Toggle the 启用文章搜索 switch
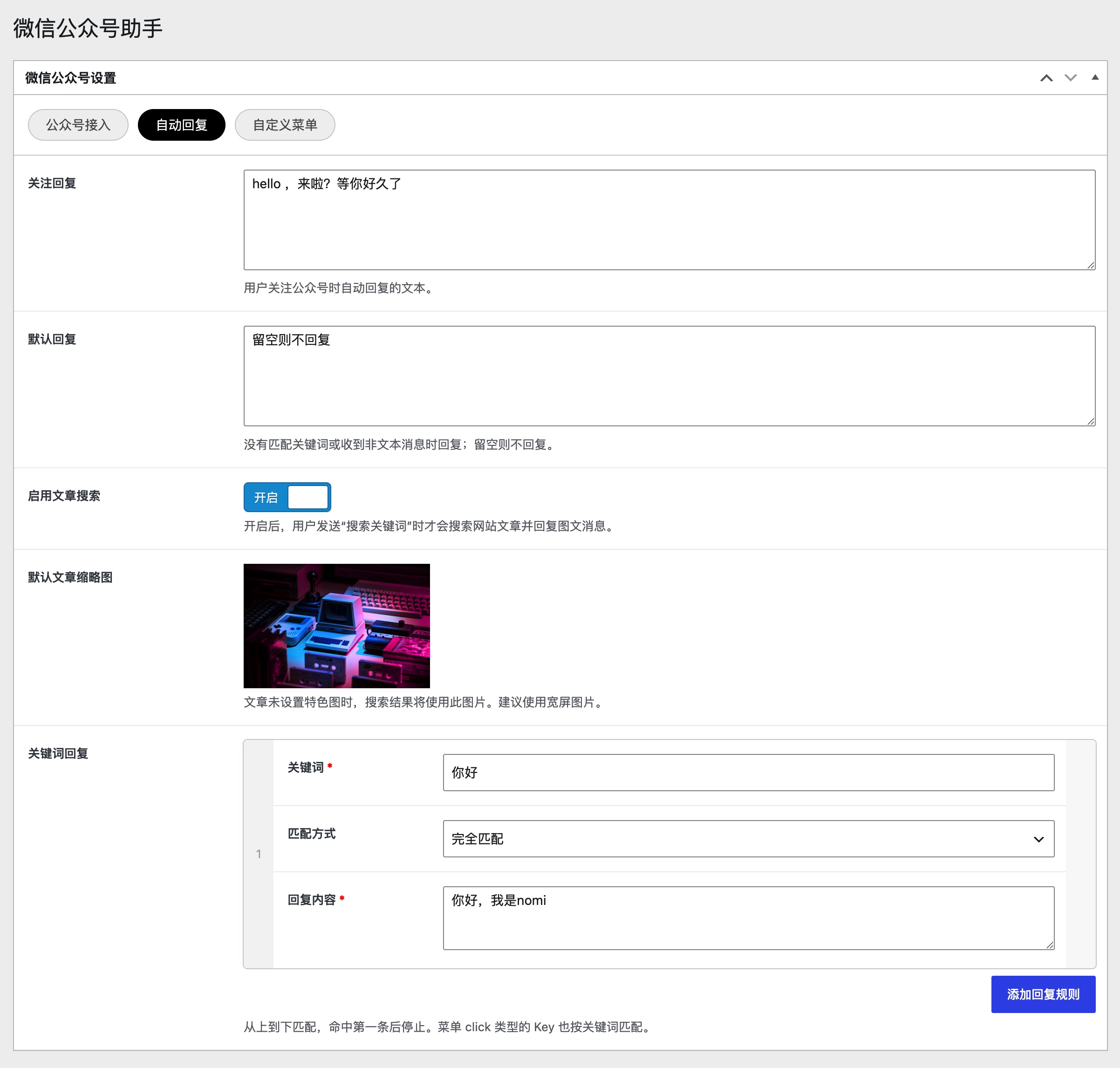This screenshot has width=1120, height=1068. click(287, 497)
